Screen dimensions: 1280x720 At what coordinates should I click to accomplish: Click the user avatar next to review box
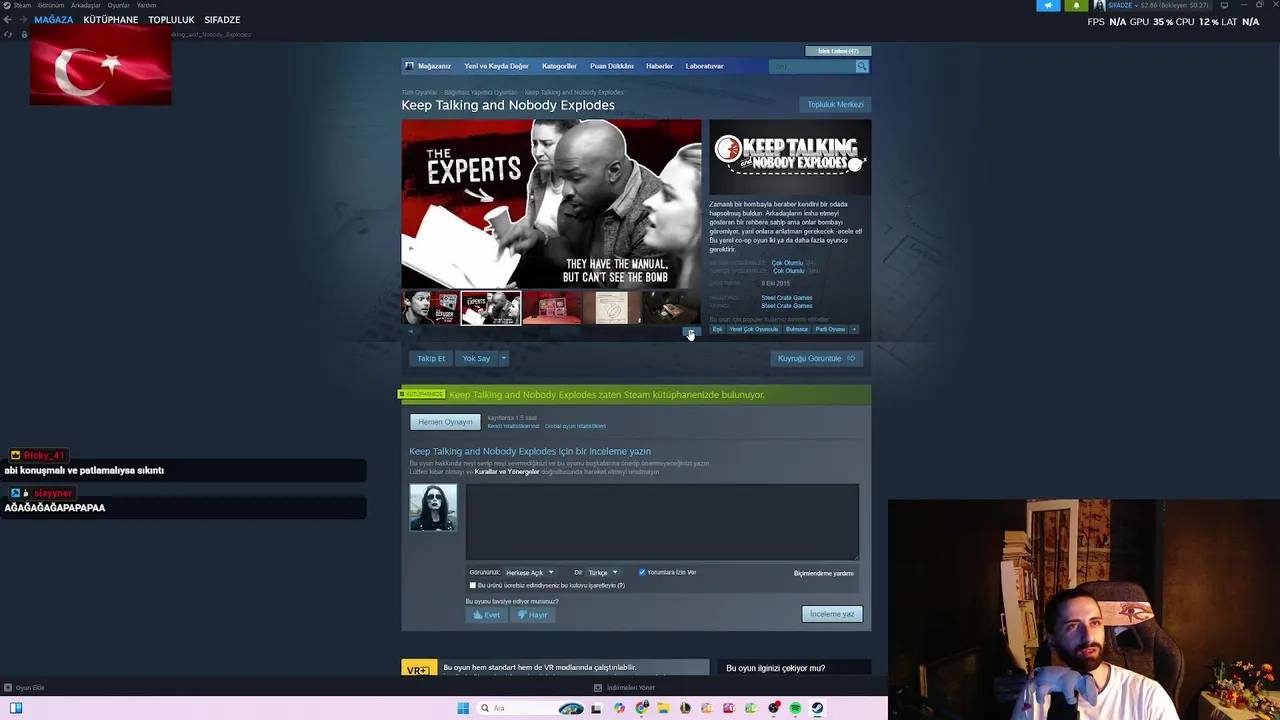(x=433, y=508)
